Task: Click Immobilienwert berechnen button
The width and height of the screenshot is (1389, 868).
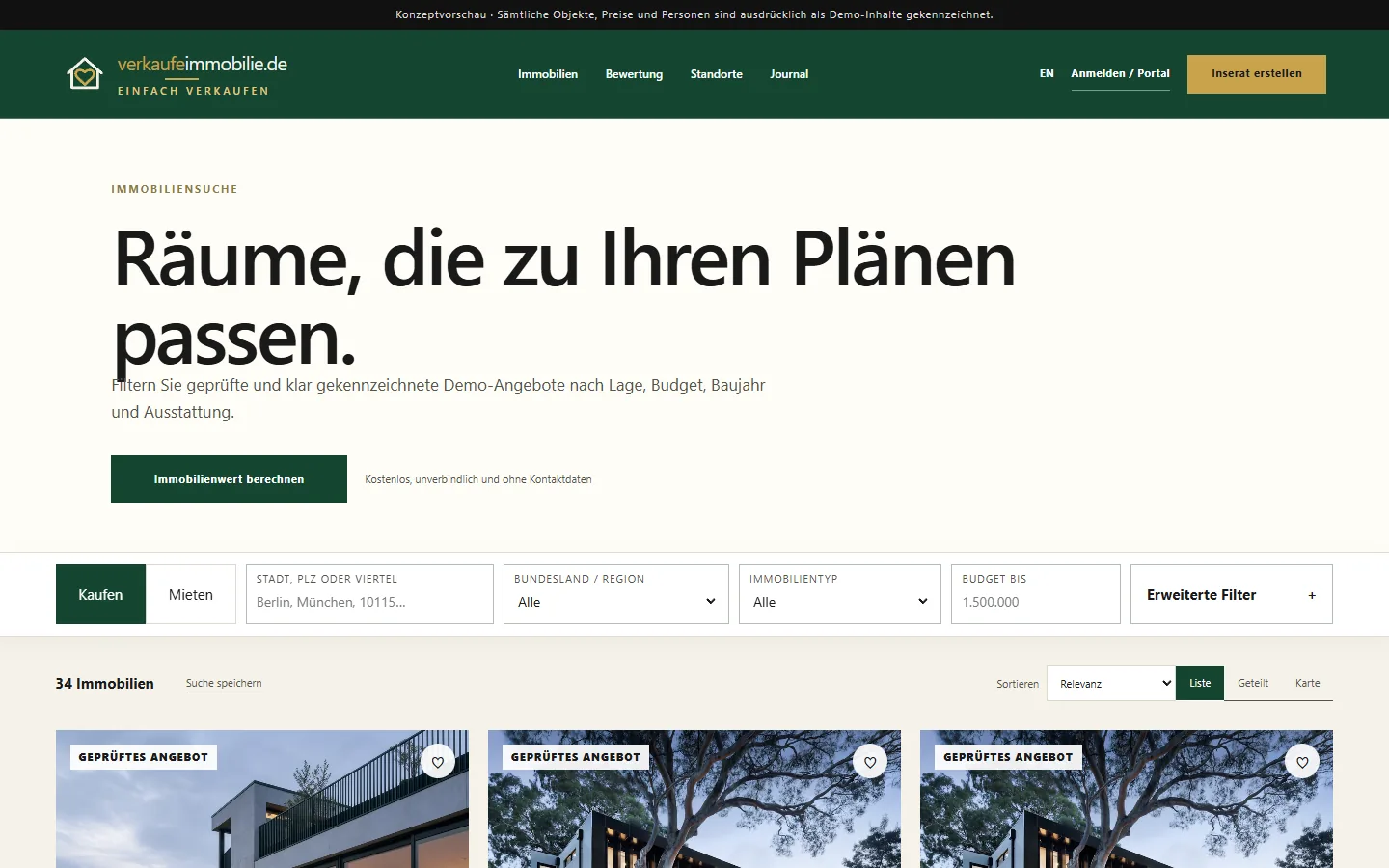Action: click(x=229, y=479)
